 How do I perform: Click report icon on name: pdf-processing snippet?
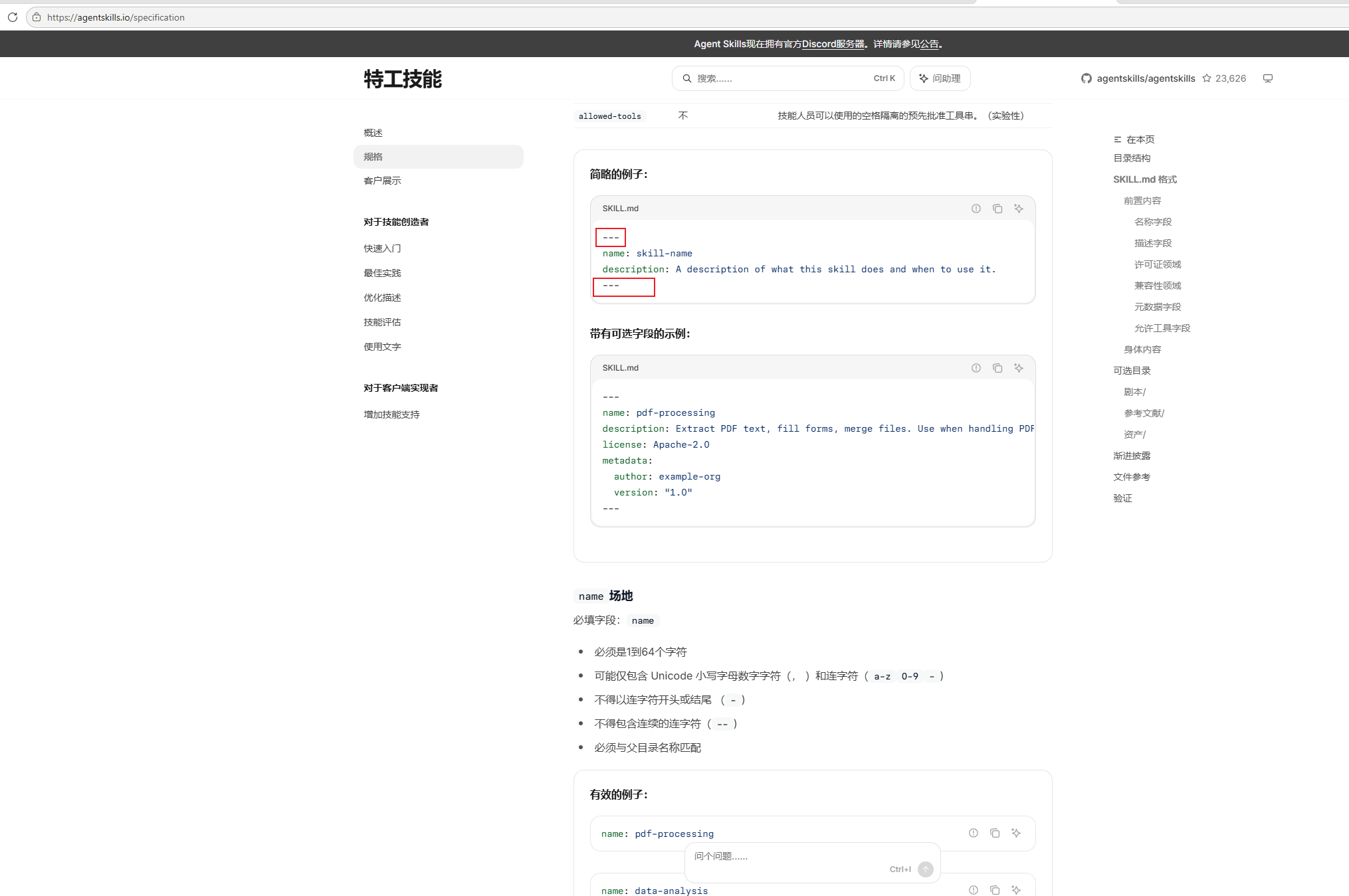coord(974,833)
